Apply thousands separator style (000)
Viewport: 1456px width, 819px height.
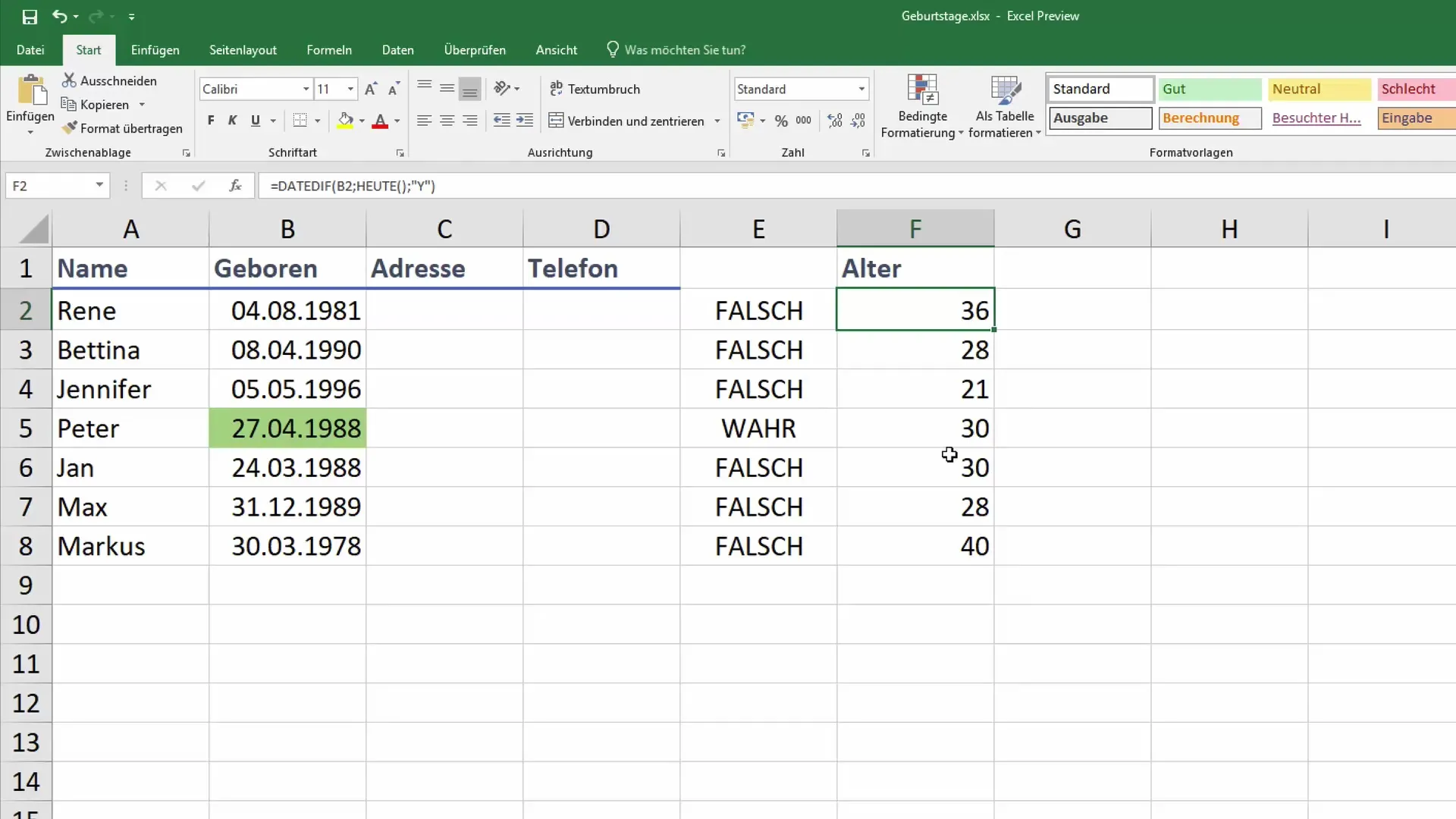coord(804,121)
